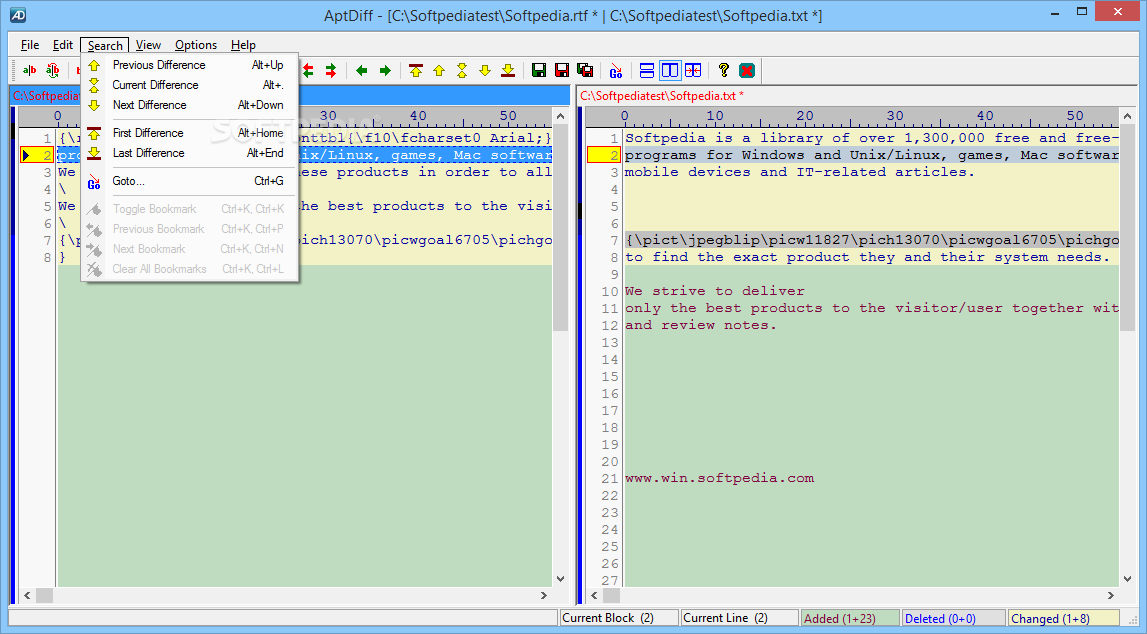Click the left pane horizontal scroll-right arrow

pos(544,595)
